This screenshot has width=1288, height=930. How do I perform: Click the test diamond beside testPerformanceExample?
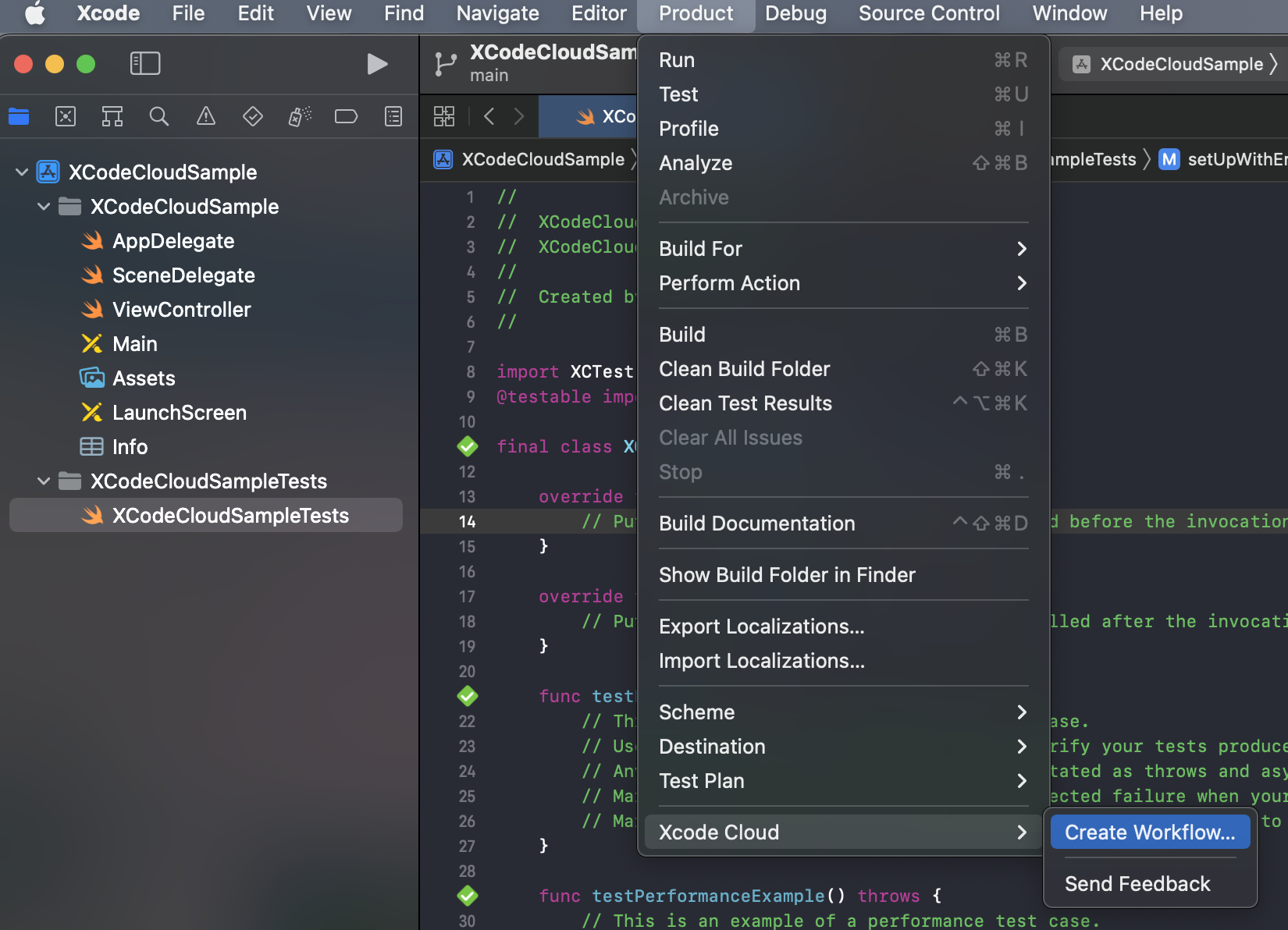click(468, 896)
